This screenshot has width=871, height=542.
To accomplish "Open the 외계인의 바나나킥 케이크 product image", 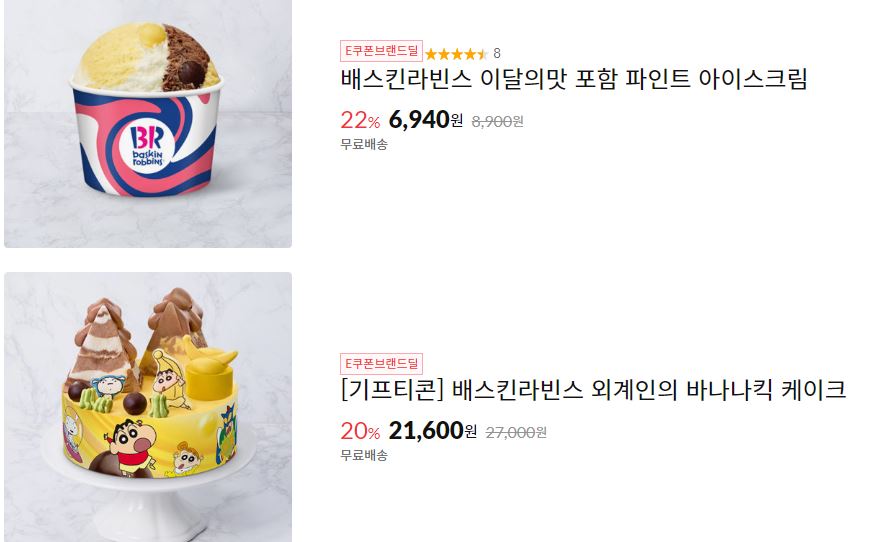I will [x=148, y=407].
